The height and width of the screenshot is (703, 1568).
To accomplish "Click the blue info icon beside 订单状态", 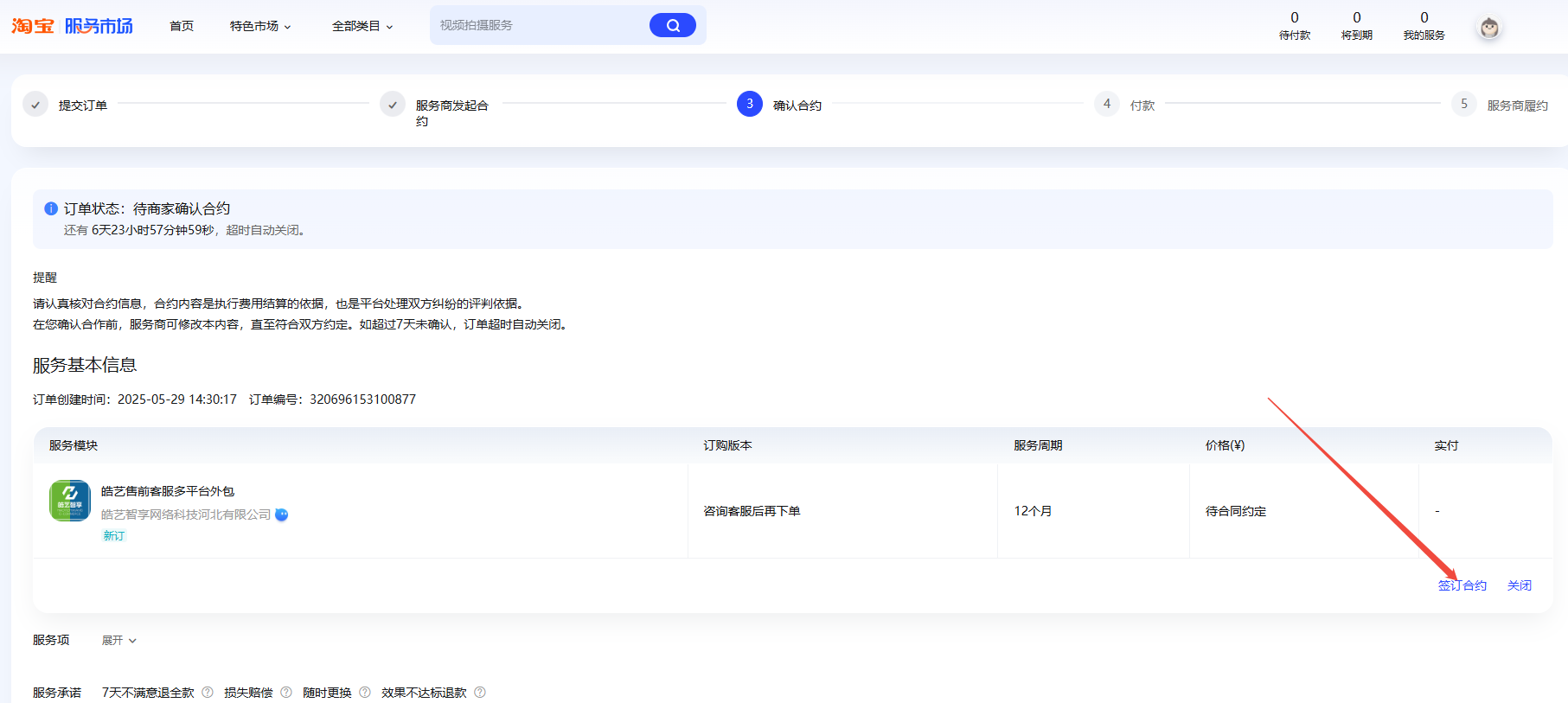I will 51,208.
